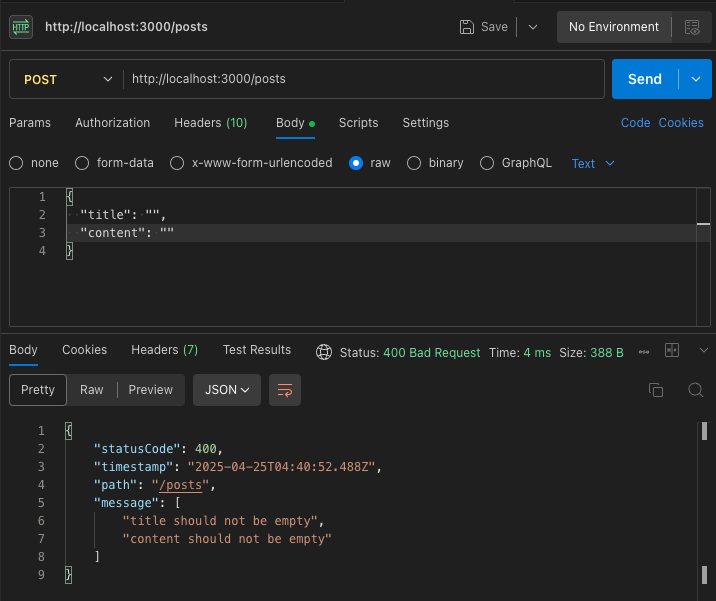Click the "content" line in request body
Image resolution: width=716 pixels, height=601 pixels.
click(x=127, y=233)
